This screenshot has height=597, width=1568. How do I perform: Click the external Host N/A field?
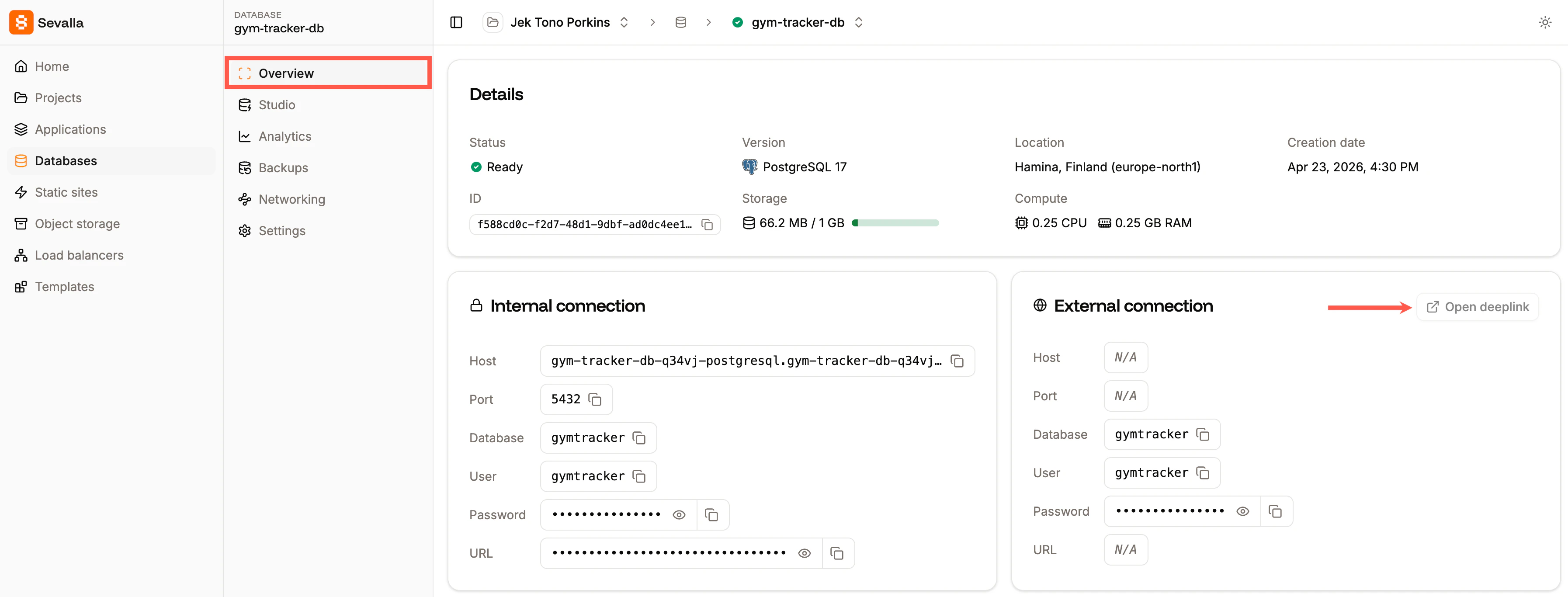(x=1125, y=357)
